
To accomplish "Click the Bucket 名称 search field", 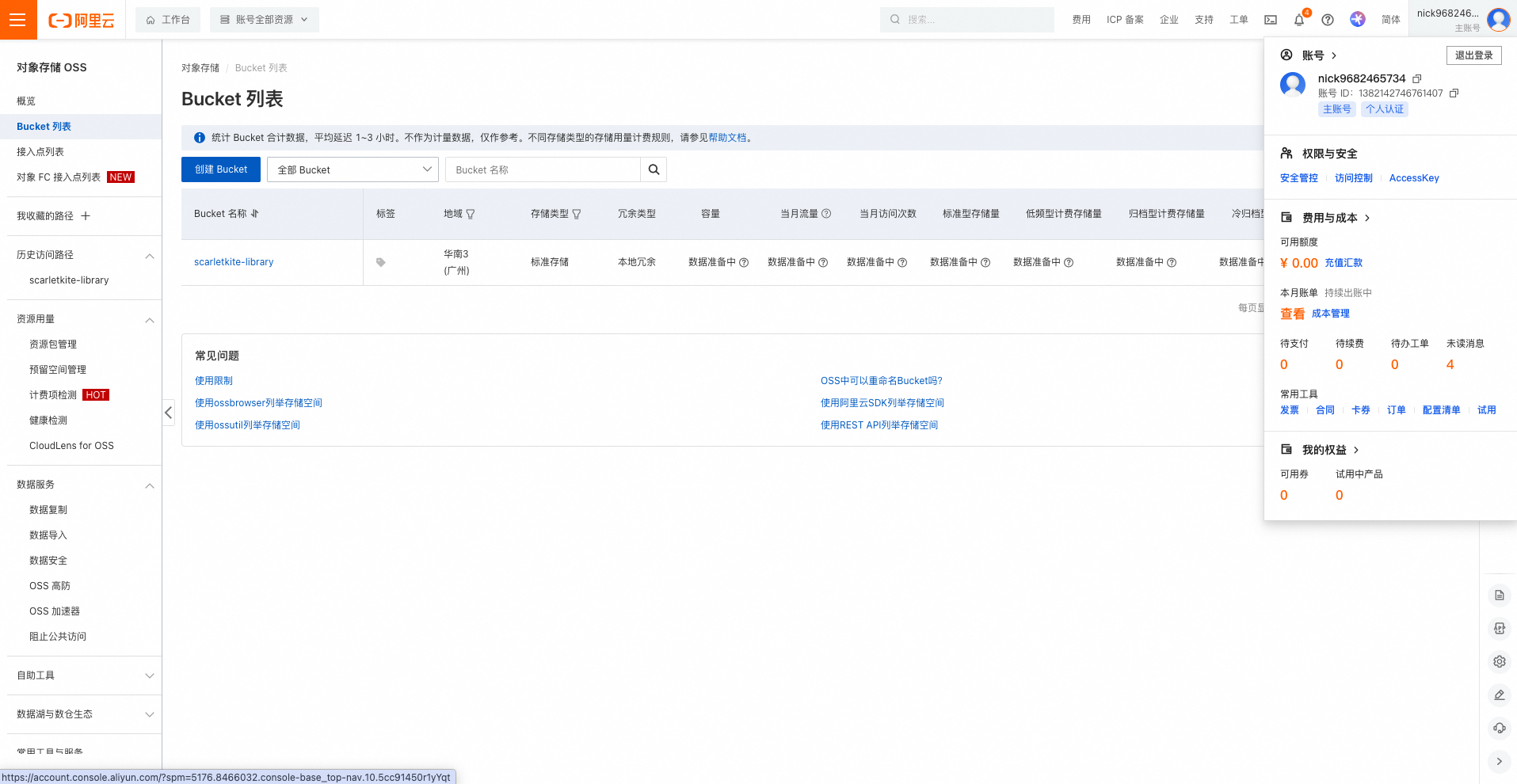I will (x=543, y=169).
